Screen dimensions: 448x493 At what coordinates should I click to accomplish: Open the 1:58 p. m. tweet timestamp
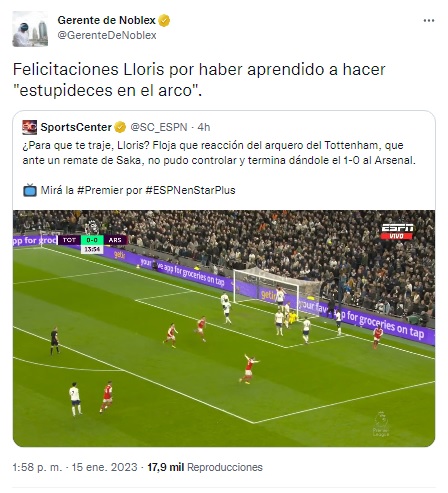[37, 467]
